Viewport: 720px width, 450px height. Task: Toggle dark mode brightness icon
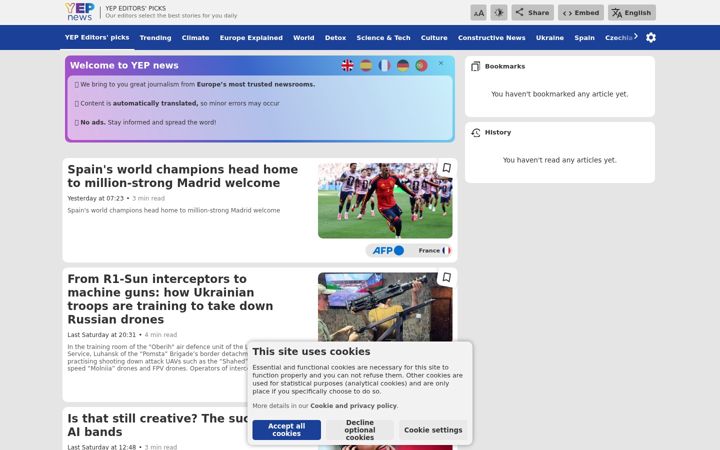[x=499, y=13]
